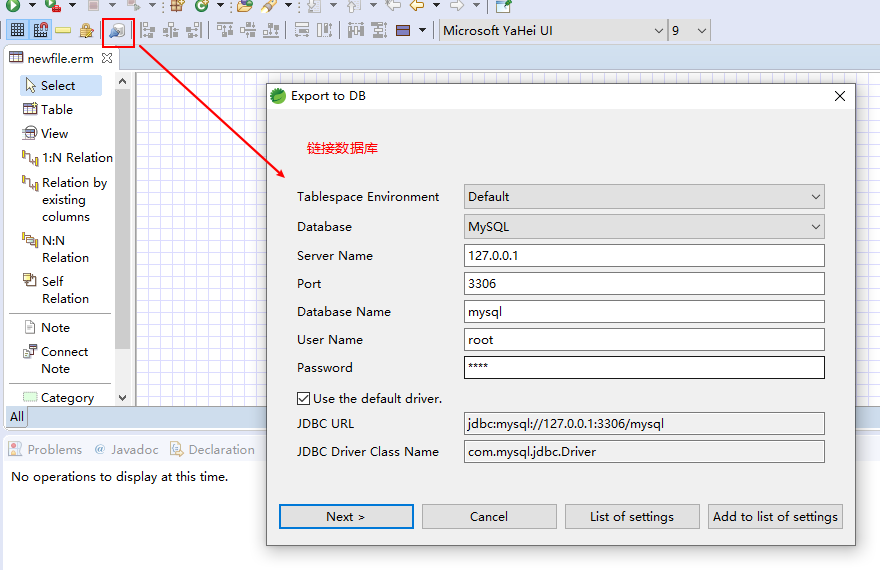Choose the N:N Relation tool
Image resolution: width=880 pixels, height=570 pixels.
point(56,249)
